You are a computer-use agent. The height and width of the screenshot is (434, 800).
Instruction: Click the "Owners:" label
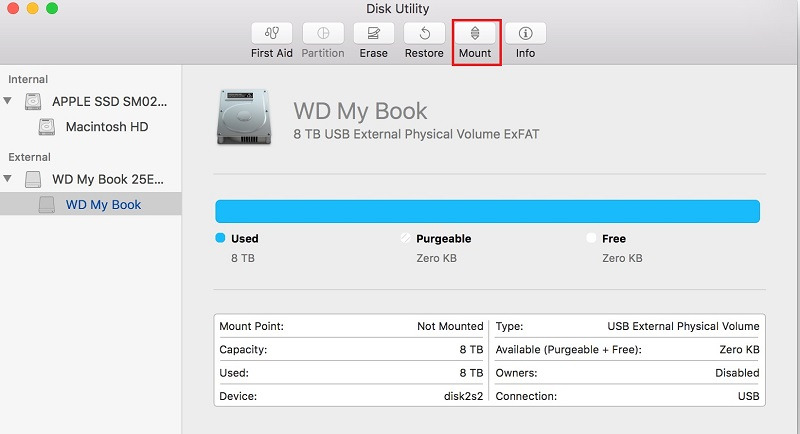tap(516, 373)
